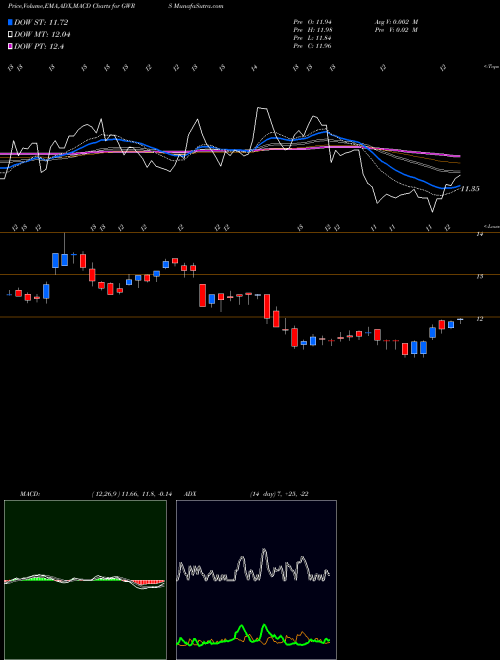
Task: Select the 'DOW PT: 12.4' legend text
Action: coord(39,47)
